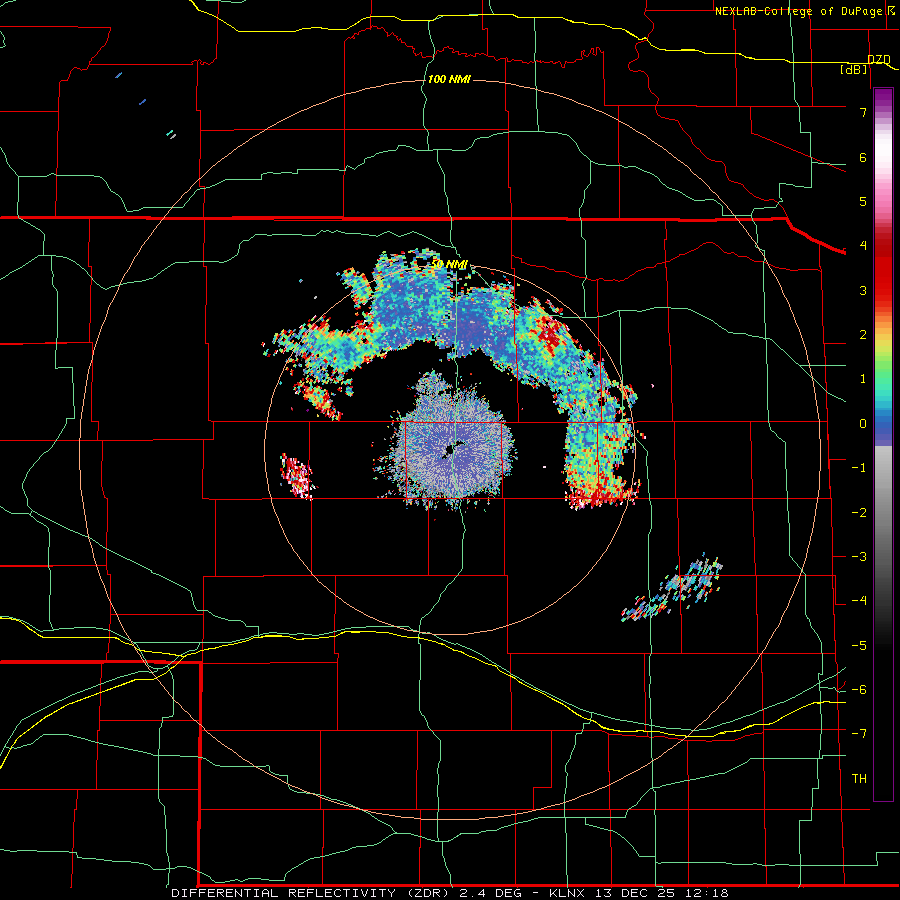This screenshot has height=900, width=900.
Task: Click the 6 value on color scale
Action: point(863,157)
